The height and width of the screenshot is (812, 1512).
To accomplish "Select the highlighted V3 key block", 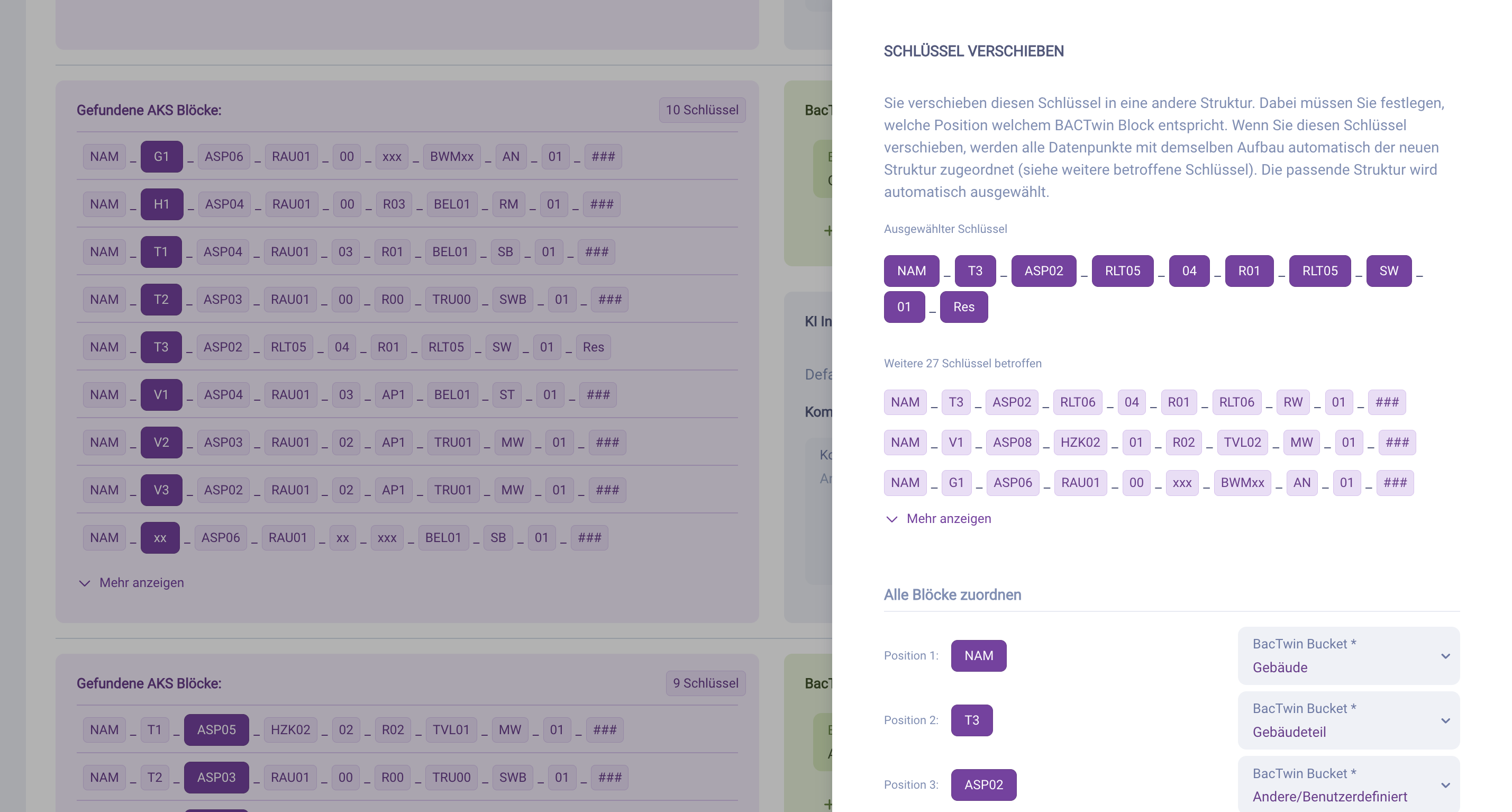I will point(161,490).
